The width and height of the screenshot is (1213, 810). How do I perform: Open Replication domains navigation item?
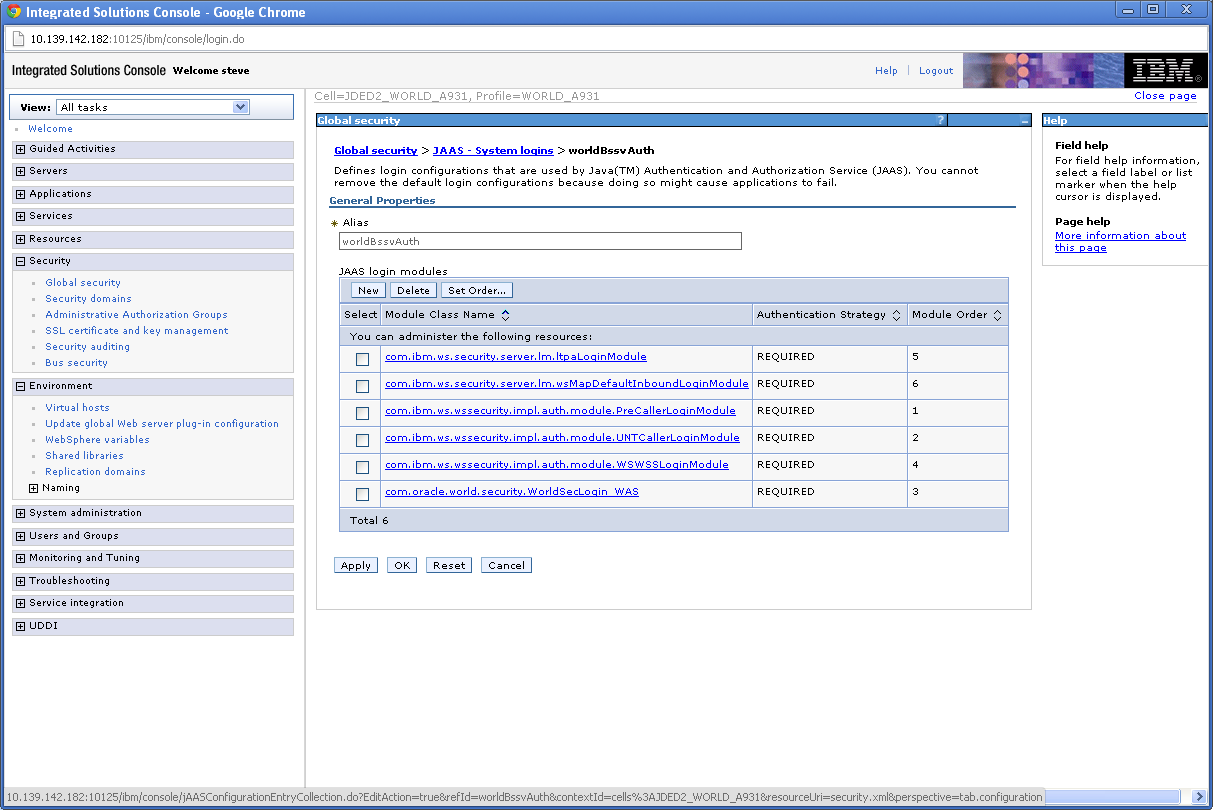(x=95, y=472)
